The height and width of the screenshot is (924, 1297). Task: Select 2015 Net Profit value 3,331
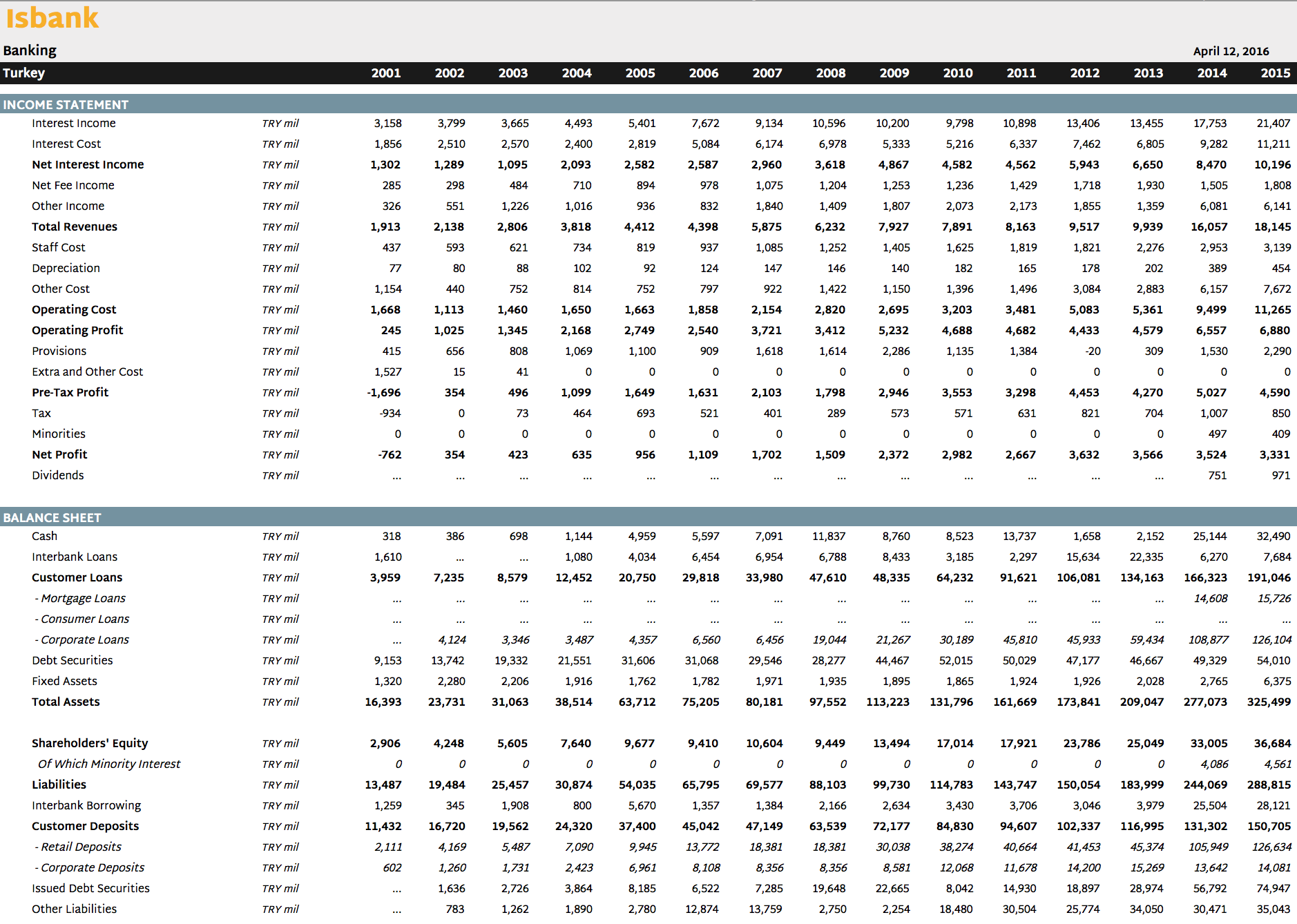pos(1275,454)
